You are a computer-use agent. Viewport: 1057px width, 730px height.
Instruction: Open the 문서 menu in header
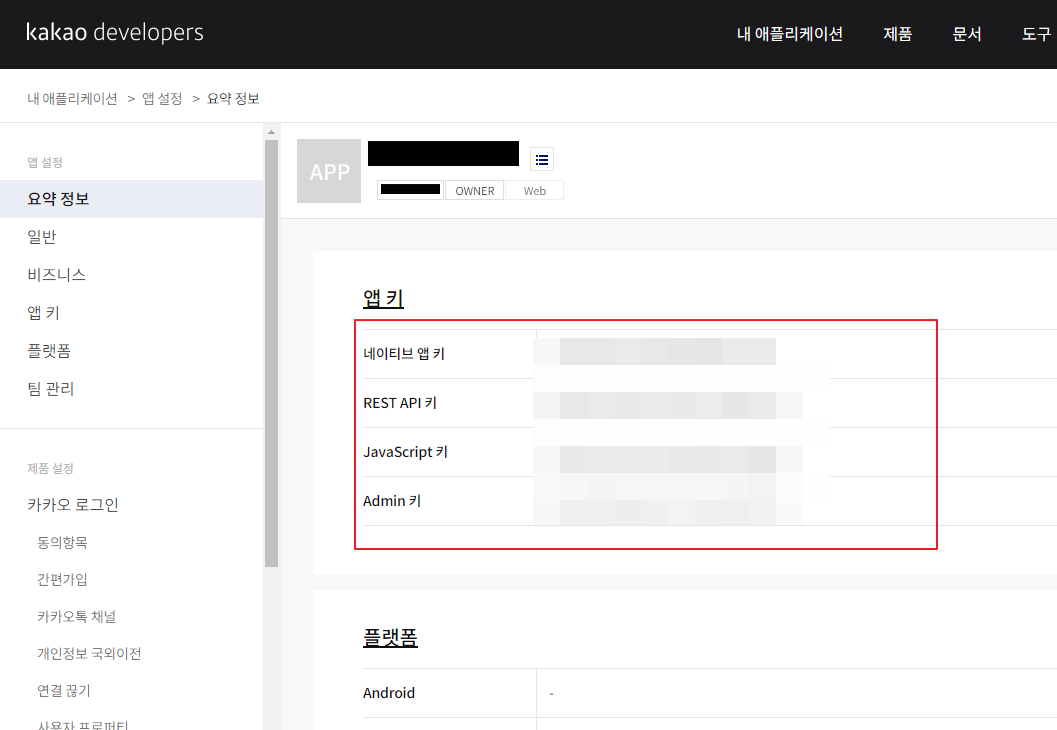pyautogui.click(x=967, y=34)
